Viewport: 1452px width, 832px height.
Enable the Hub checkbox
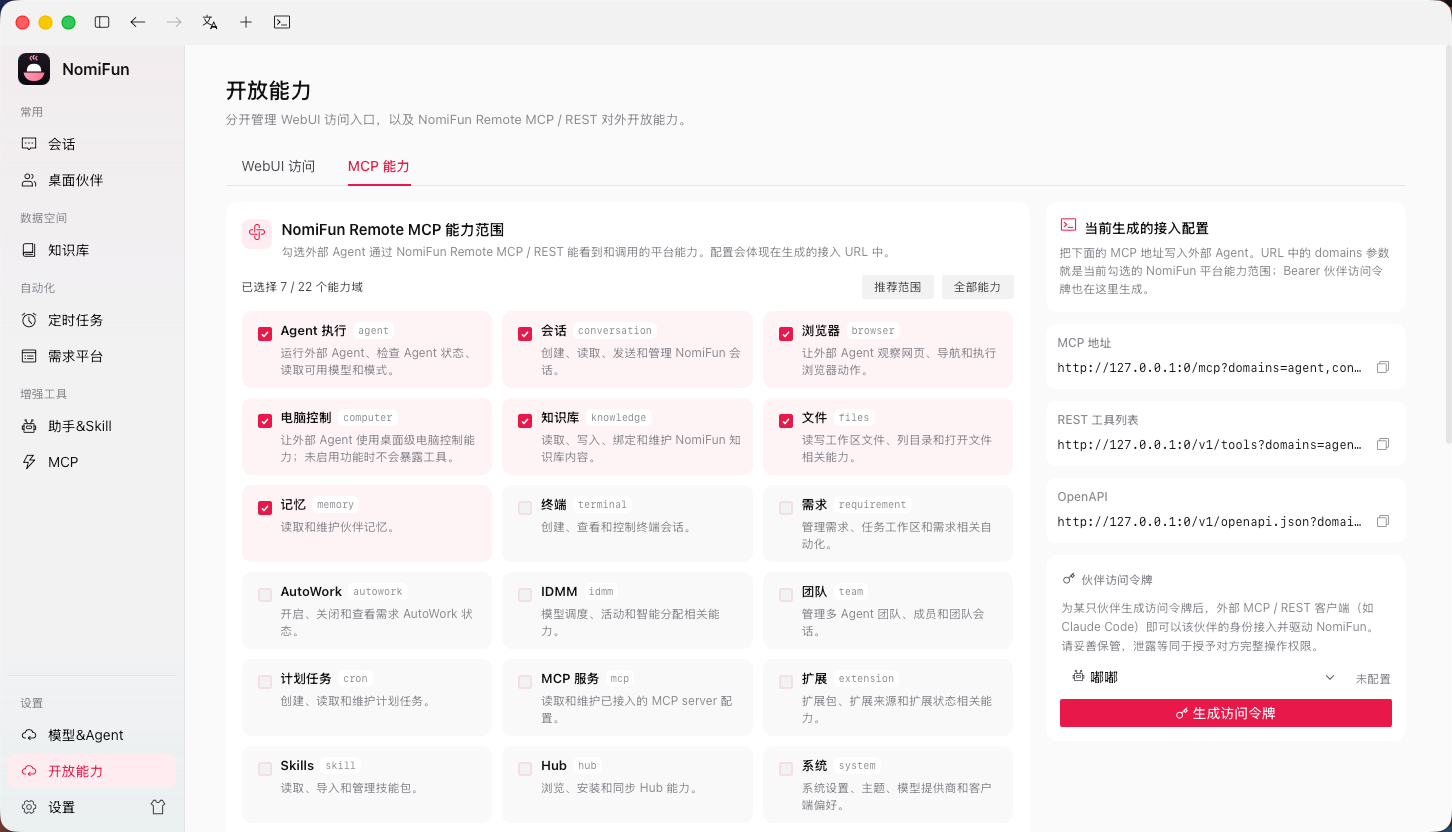point(525,769)
